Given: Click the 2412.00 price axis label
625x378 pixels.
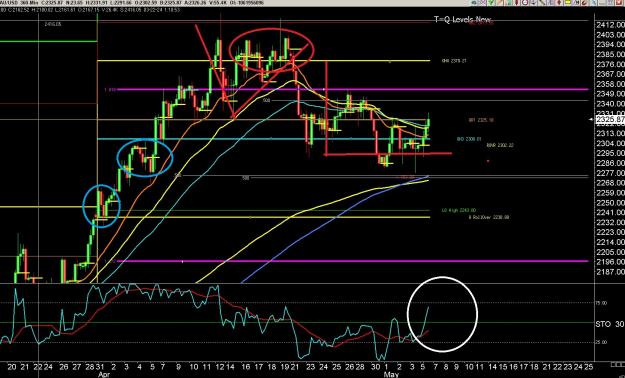Looking at the screenshot, I should click(x=610, y=25).
